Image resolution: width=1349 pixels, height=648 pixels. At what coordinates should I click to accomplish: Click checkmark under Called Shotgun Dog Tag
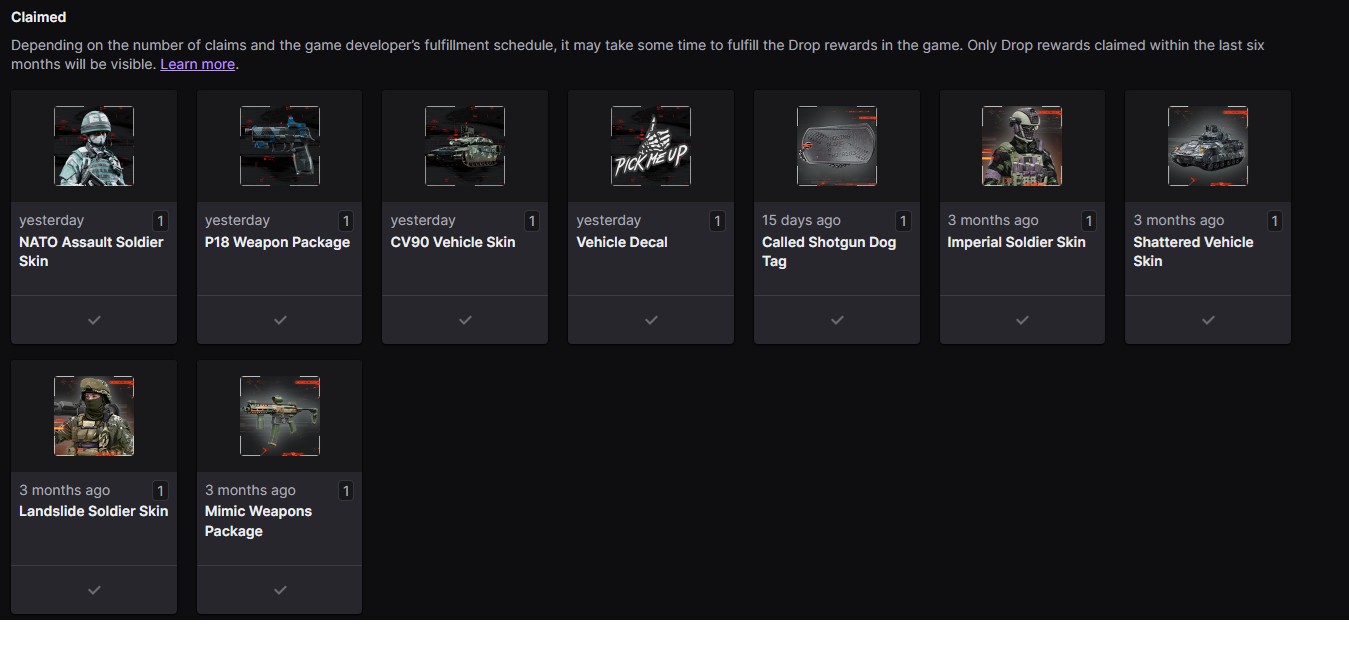tap(837, 320)
